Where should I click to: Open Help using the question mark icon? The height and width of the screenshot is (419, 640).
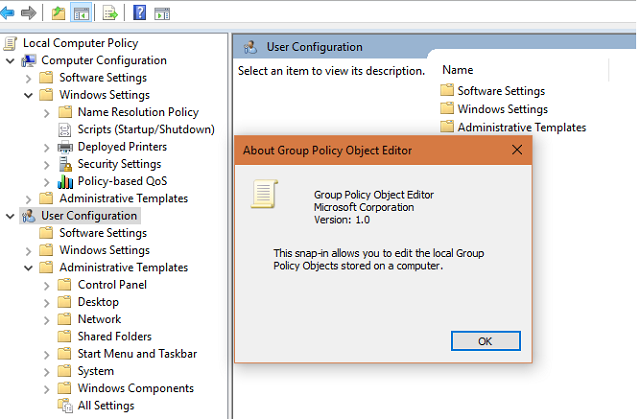click(x=139, y=13)
